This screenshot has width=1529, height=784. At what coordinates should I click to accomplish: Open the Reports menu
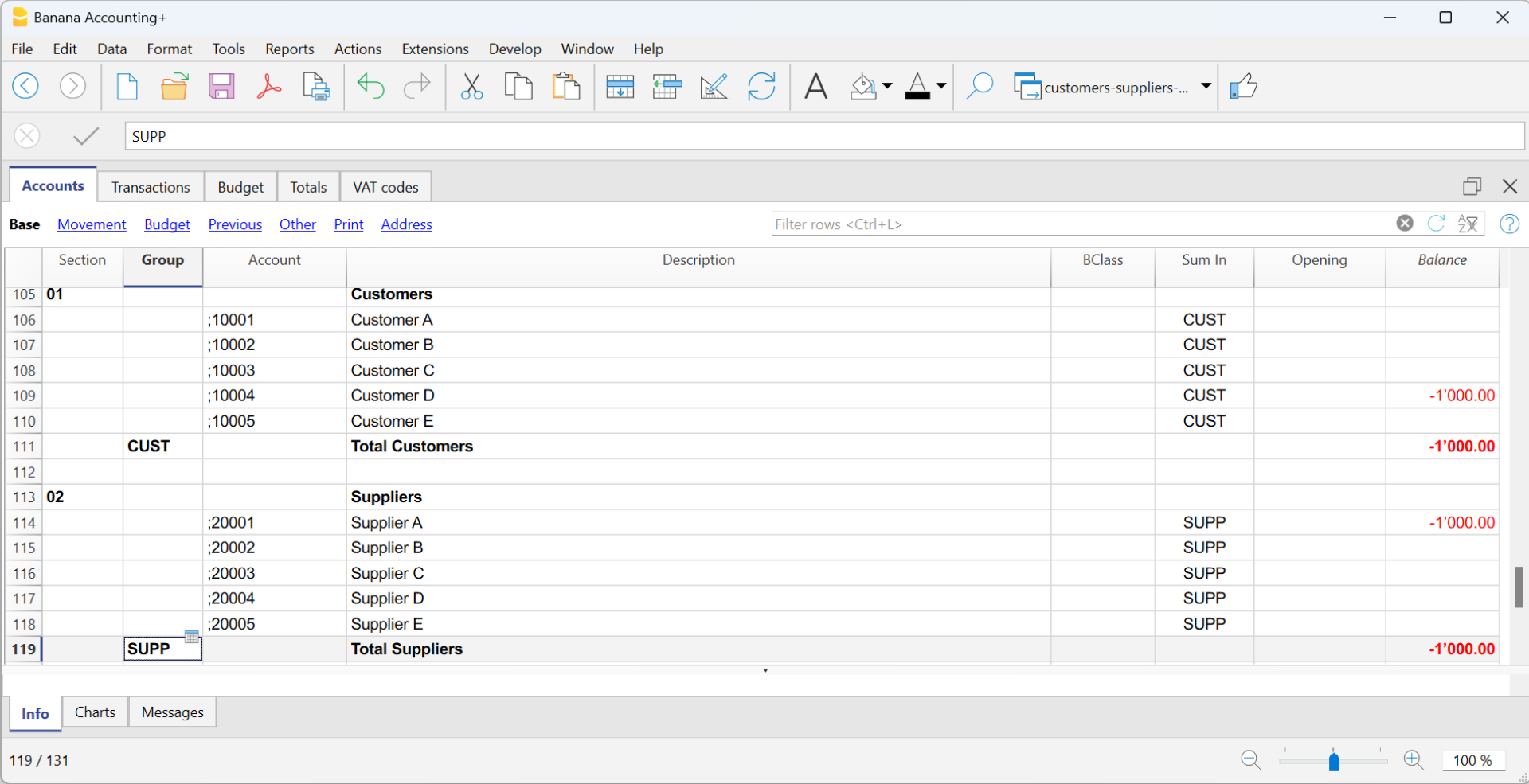[x=289, y=49]
